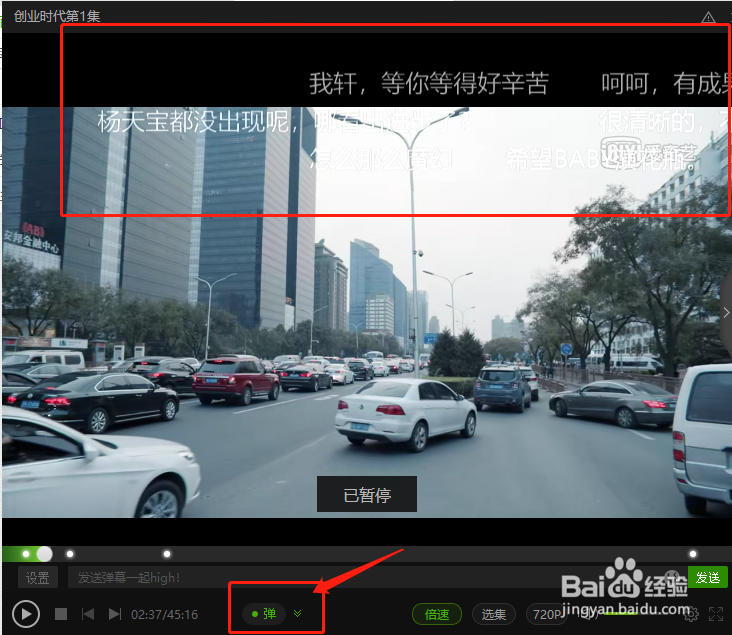The height and width of the screenshot is (635, 732).
Task: Jump to the second progress marker dot
Action: point(70,554)
